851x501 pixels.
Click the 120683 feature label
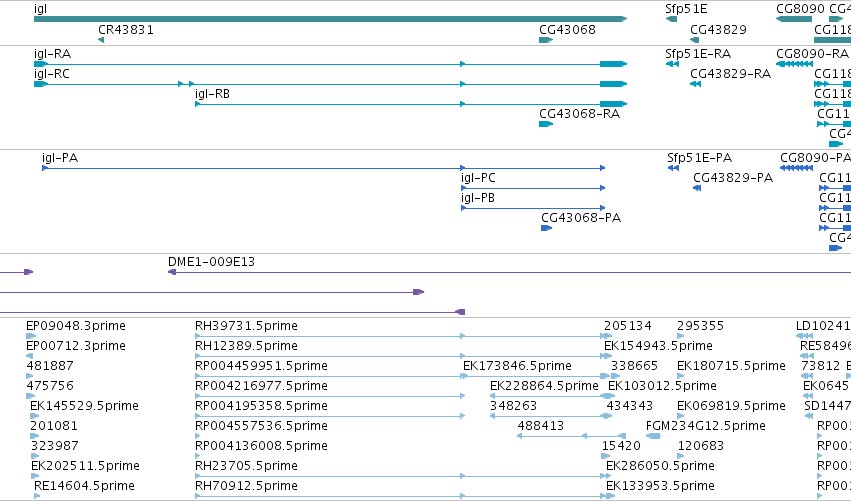[x=701, y=446]
